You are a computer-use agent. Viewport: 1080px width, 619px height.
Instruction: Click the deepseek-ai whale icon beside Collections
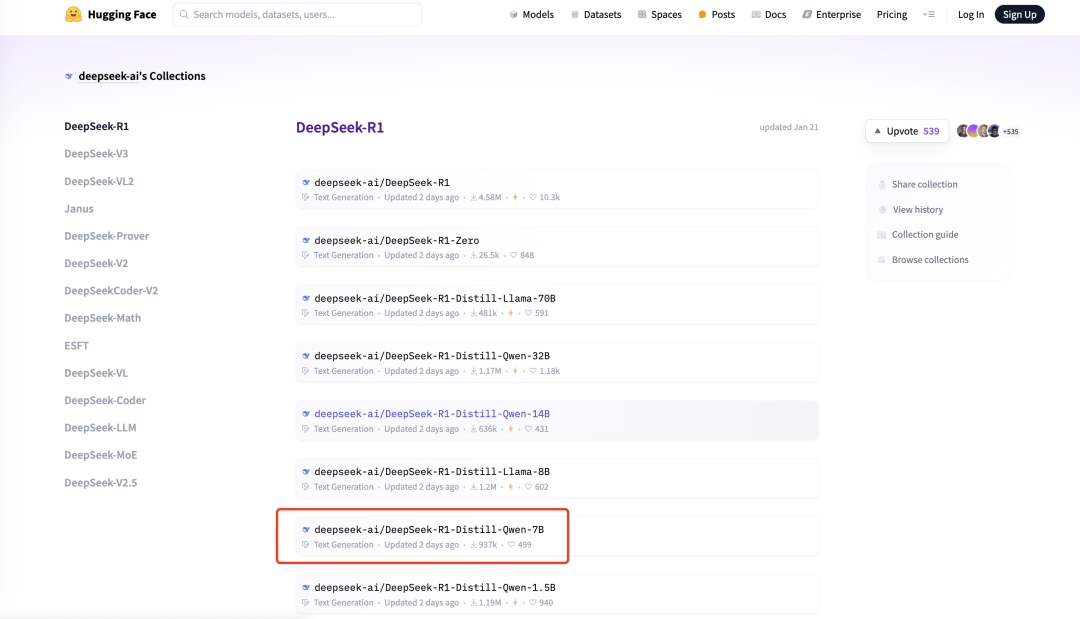click(x=69, y=76)
